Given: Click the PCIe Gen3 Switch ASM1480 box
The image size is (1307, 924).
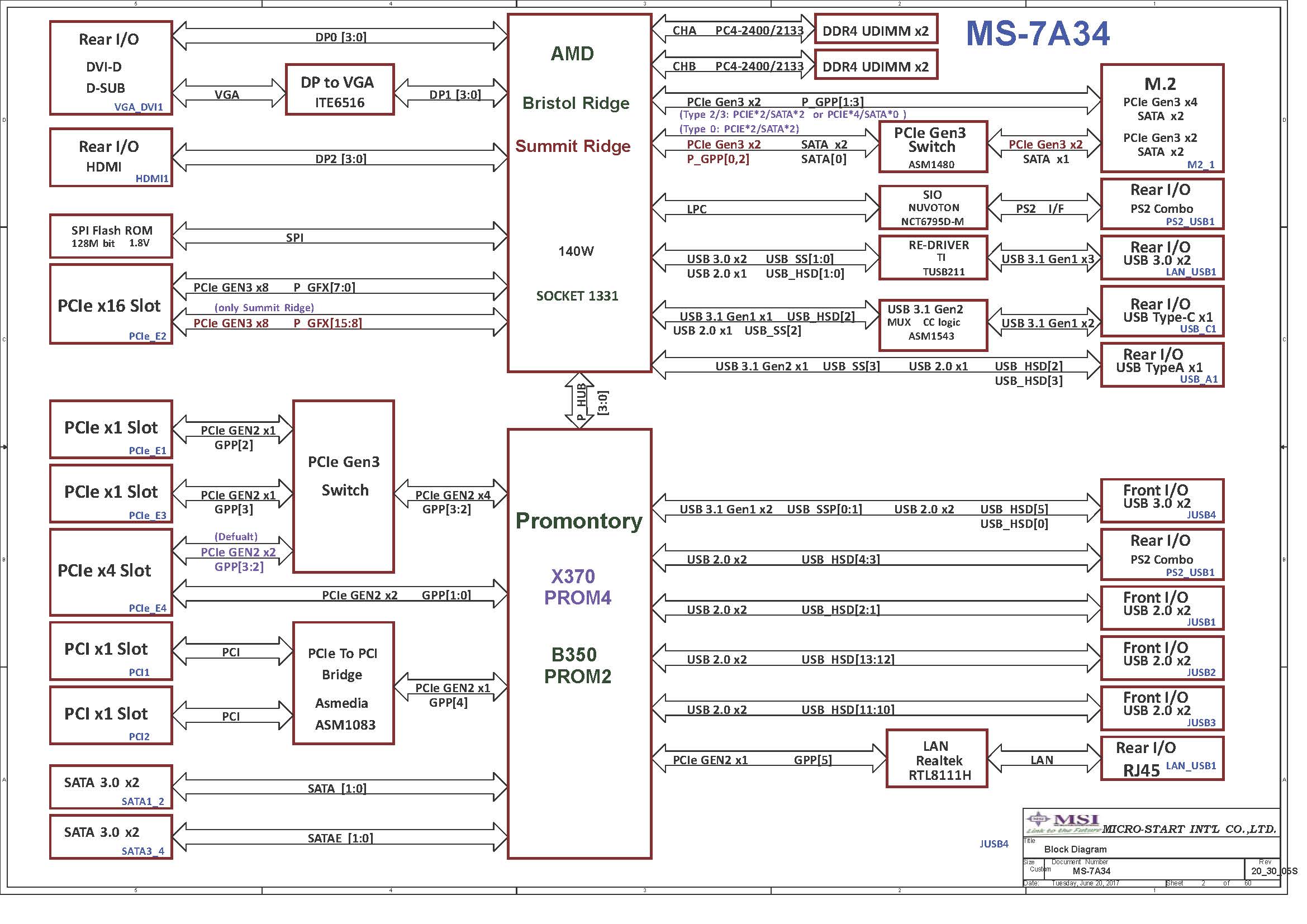Looking at the screenshot, I should [x=933, y=147].
